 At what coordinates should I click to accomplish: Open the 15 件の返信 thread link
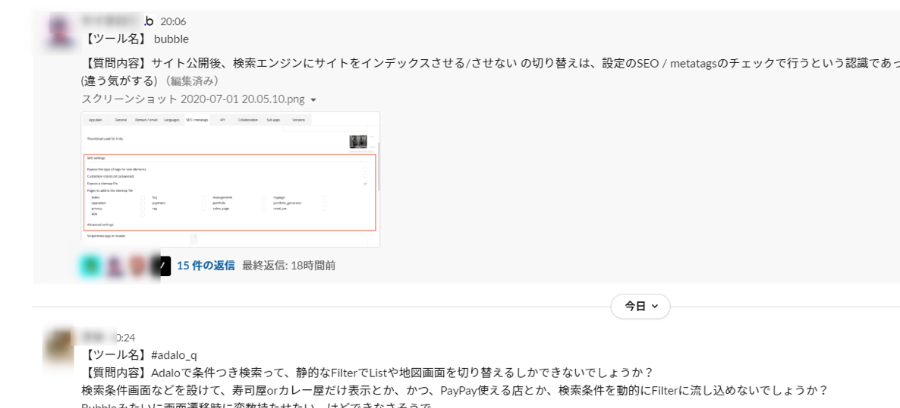[205, 265]
